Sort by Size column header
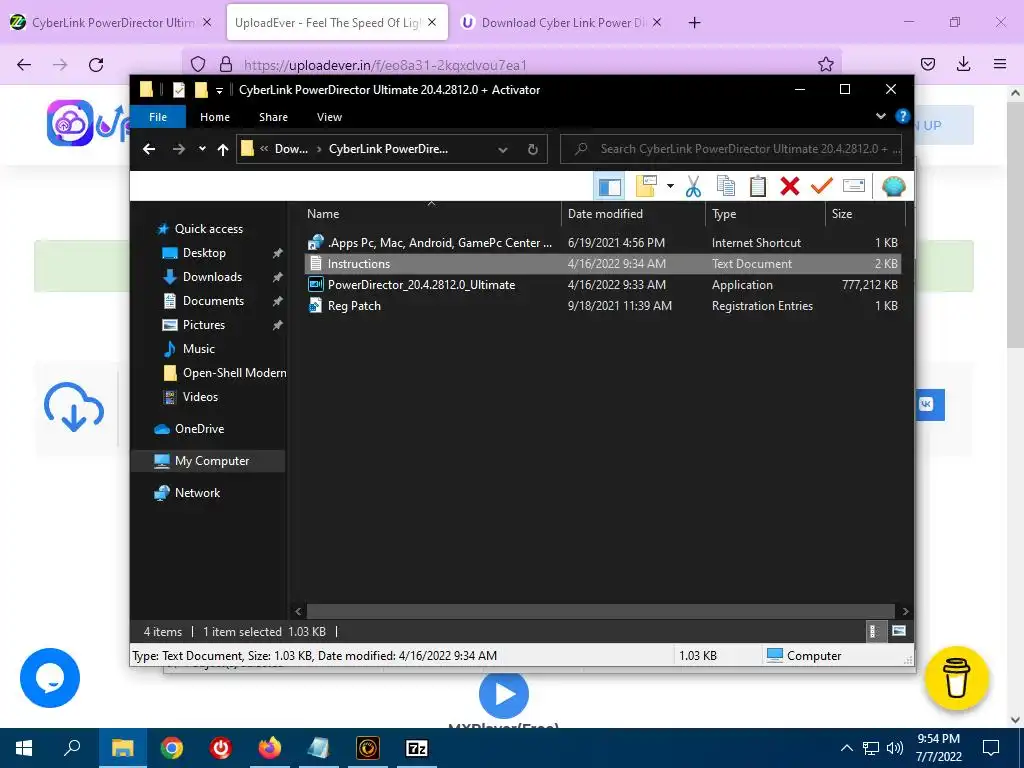Image resolution: width=1024 pixels, height=768 pixels. coord(865,214)
